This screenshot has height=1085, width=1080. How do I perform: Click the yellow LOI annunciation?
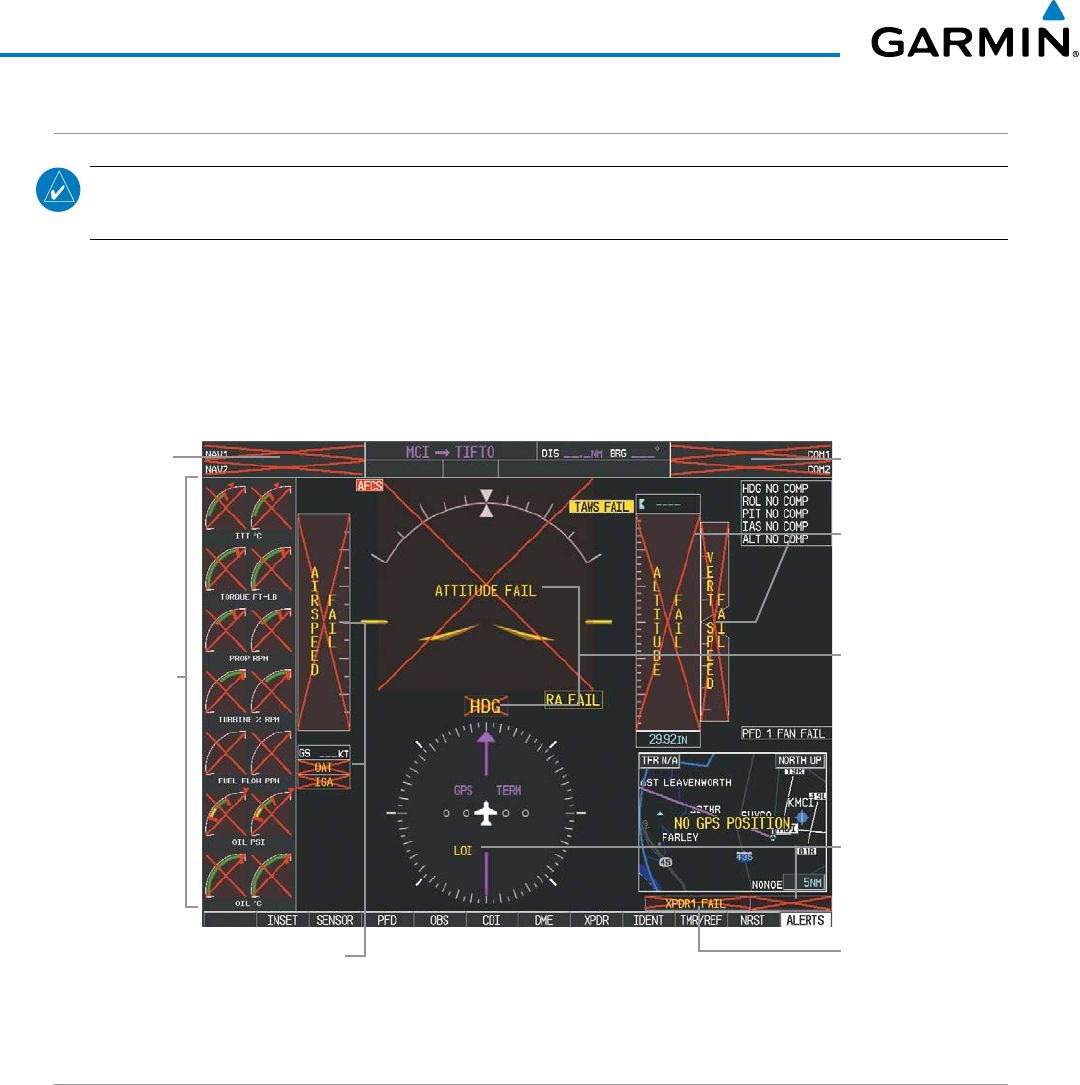click(x=463, y=850)
